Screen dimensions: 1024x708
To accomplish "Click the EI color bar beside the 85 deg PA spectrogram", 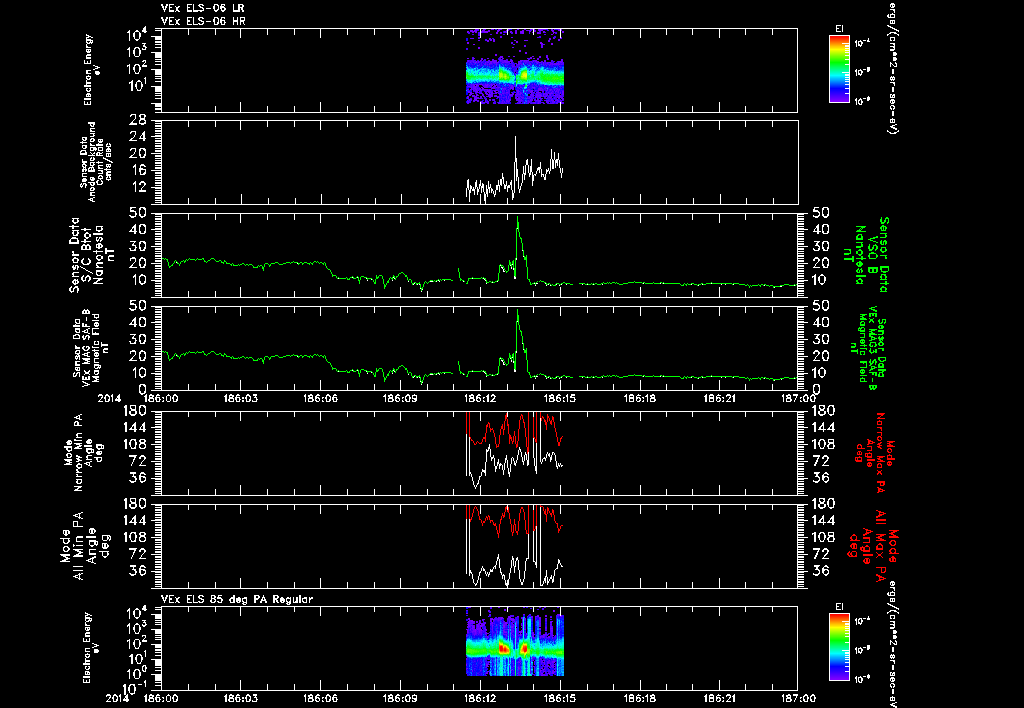I will (839, 647).
